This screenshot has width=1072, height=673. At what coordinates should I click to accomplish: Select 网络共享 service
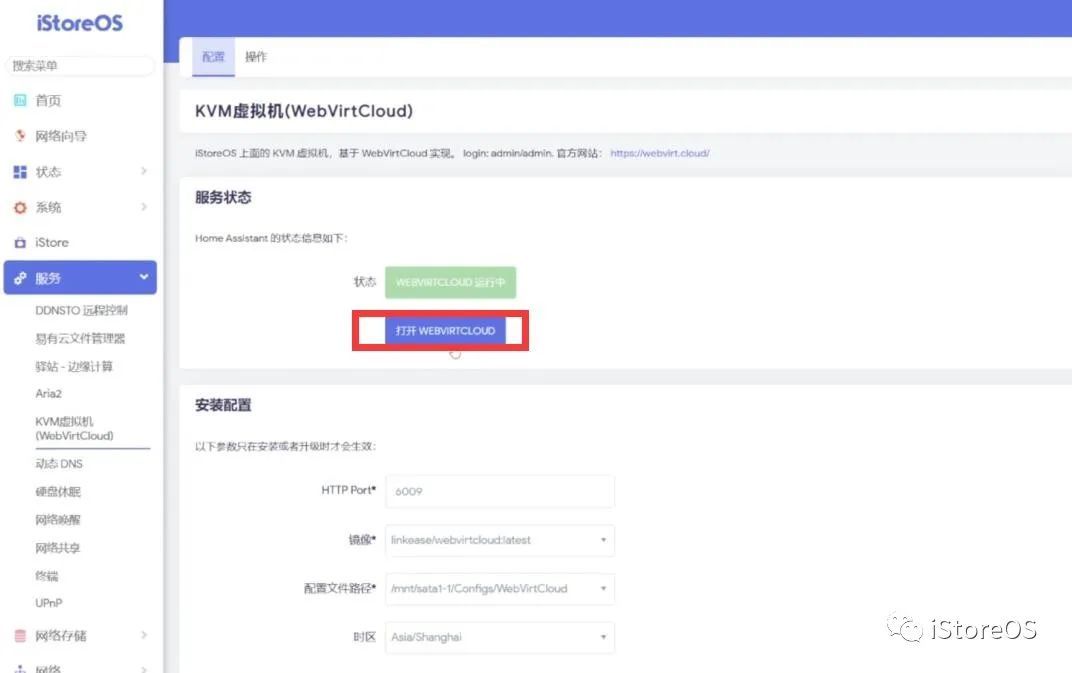58,548
